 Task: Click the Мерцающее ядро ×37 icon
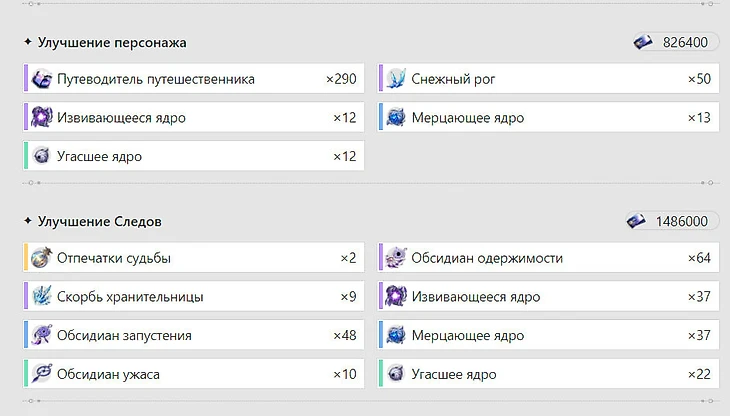tap(396, 335)
